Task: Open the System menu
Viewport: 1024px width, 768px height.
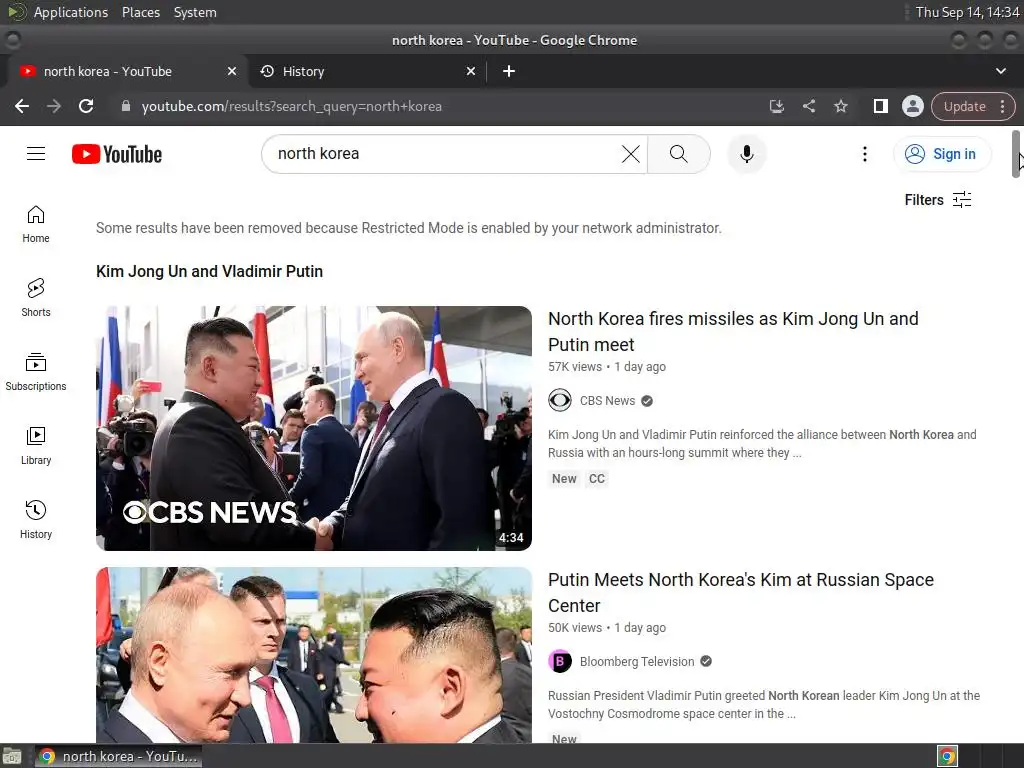Action: 195,12
